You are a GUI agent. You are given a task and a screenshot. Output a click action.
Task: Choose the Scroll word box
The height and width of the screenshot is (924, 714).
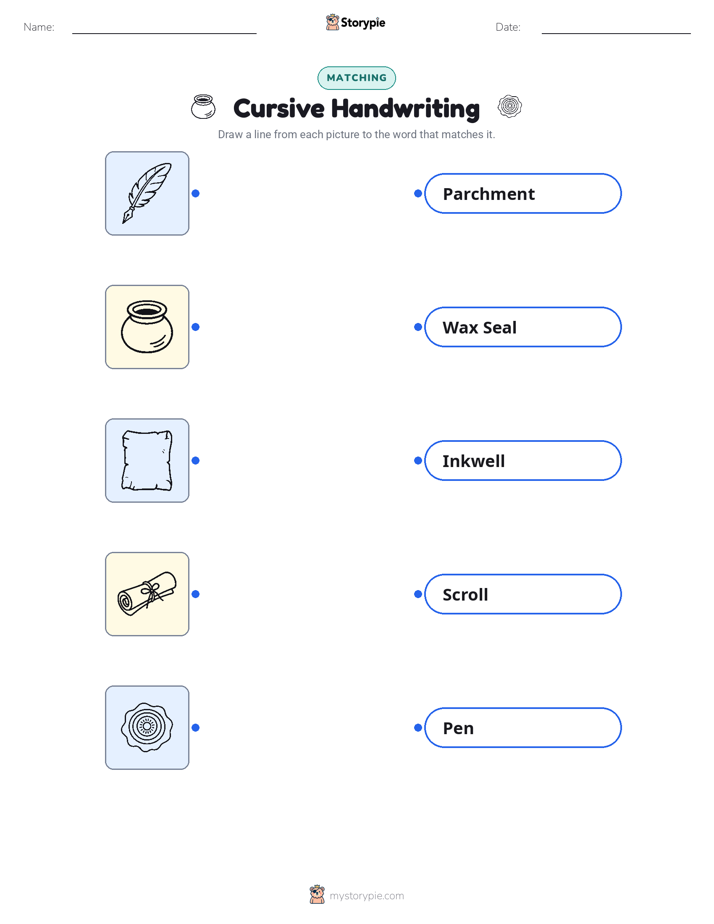pos(523,594)
